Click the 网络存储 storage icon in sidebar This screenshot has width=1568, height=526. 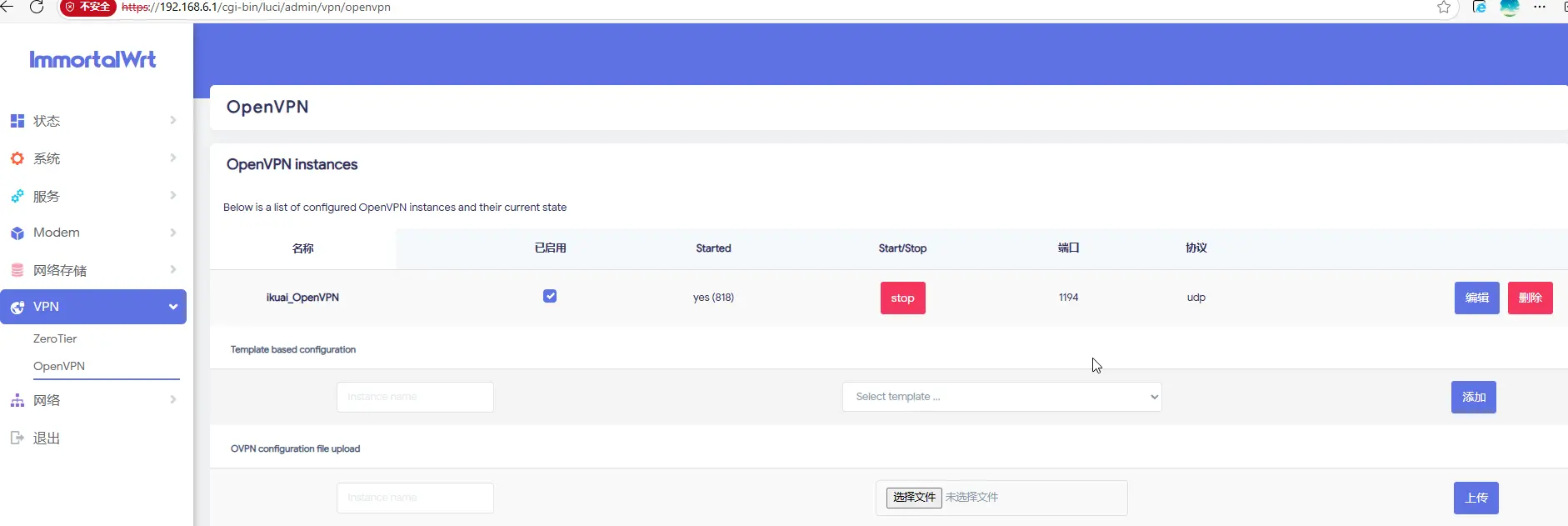coord(17,270)
